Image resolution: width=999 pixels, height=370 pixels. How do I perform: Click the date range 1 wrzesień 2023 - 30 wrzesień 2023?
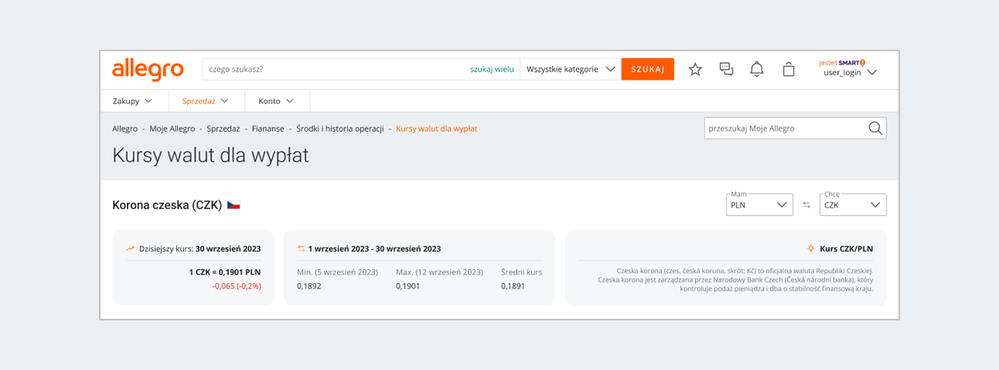point(374,249)
